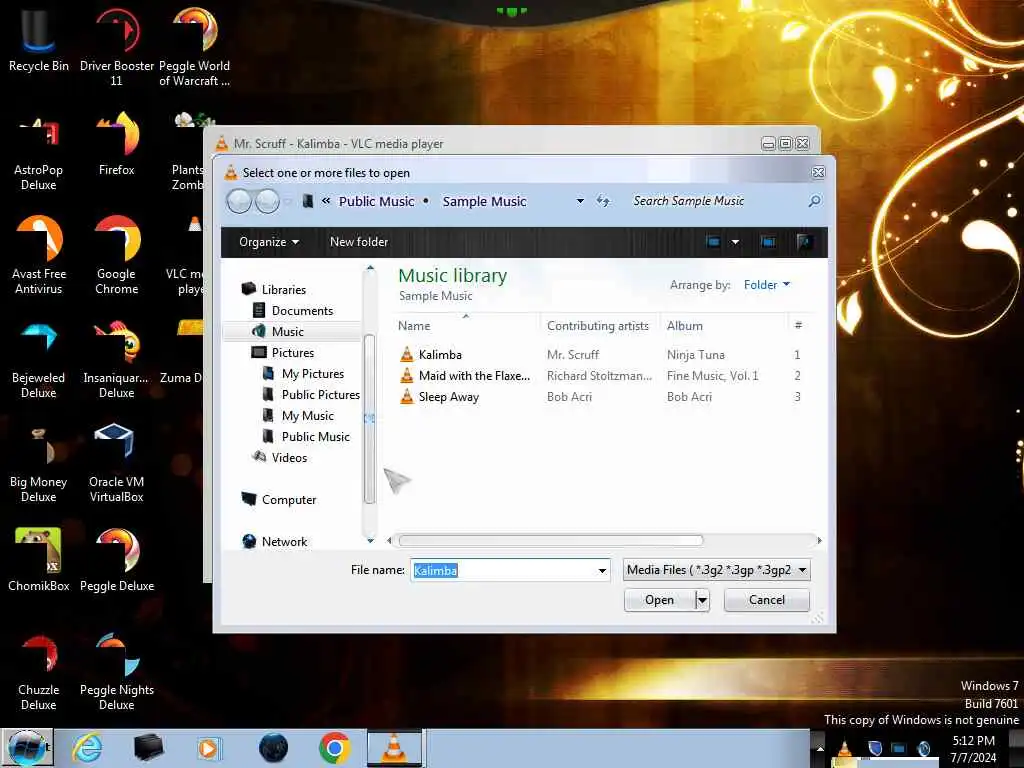Open Windows Media Player from the taskbar
The height and width of the screenshot is (768, 1024).
[209, 748]
